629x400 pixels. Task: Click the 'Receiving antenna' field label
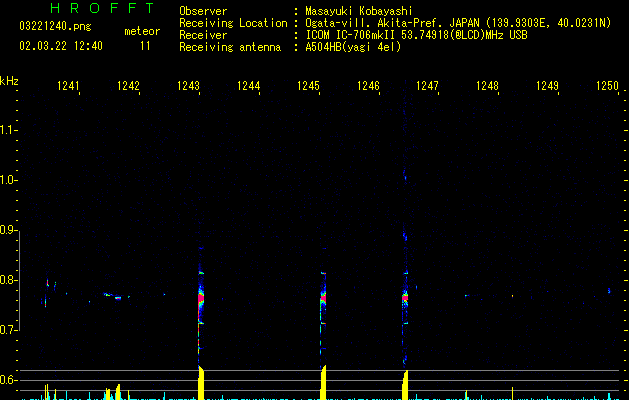pyautogui.click(x=230, y=47)
